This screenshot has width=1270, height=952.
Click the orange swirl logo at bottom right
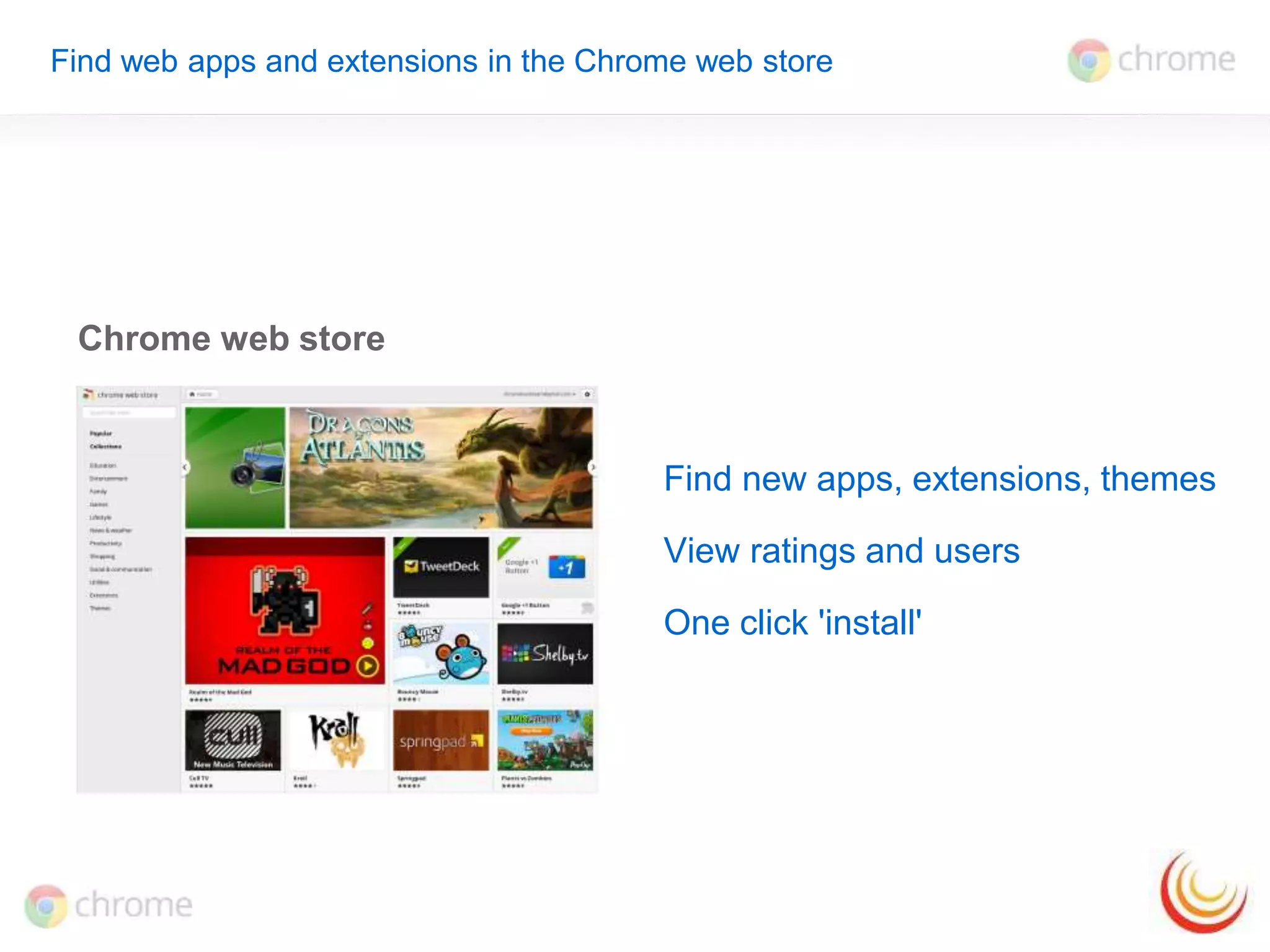tap(1204, 892)
